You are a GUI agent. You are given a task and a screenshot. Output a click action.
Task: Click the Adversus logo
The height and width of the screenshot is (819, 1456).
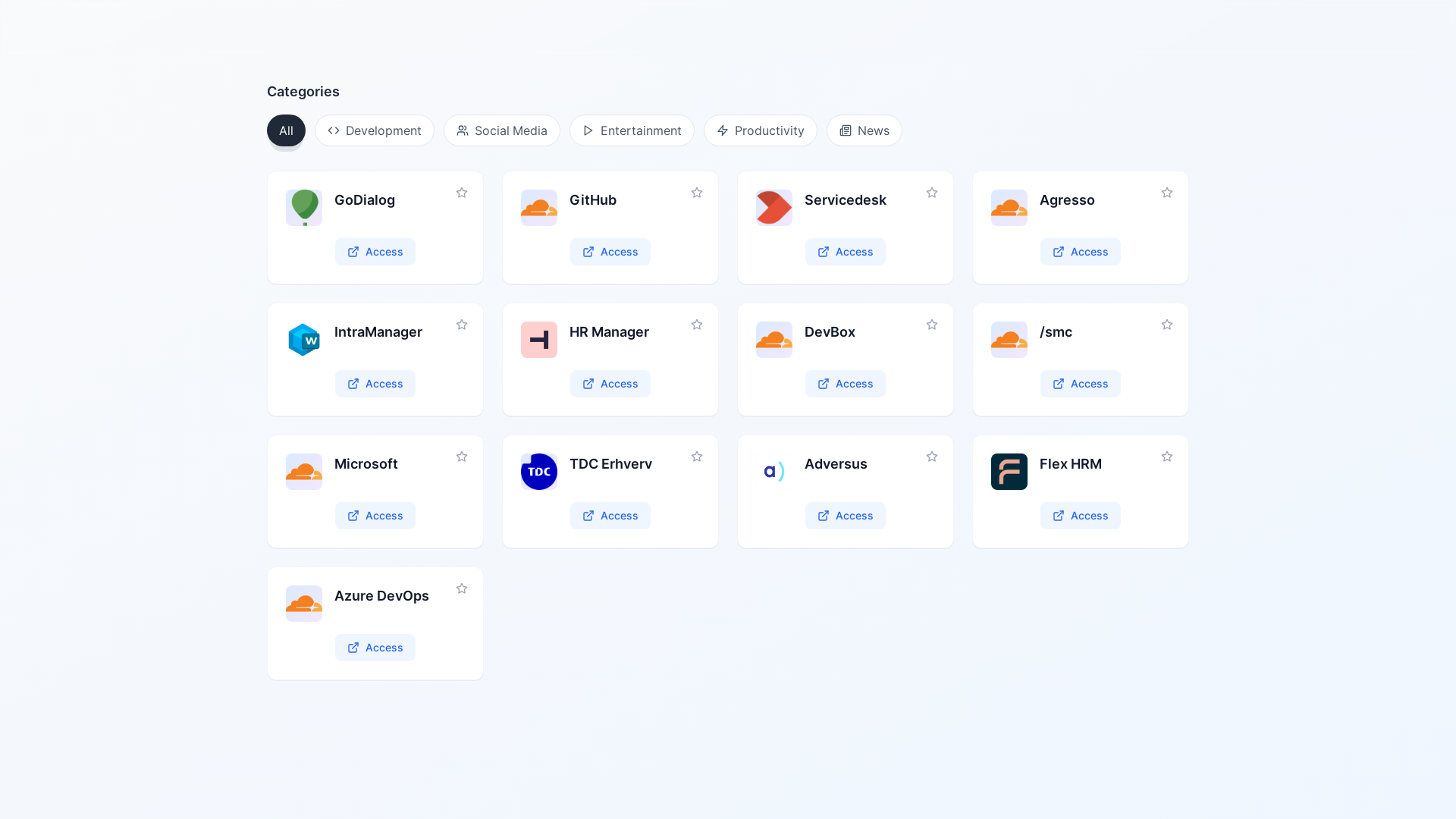pyautogui.click(x=774, y=472)
